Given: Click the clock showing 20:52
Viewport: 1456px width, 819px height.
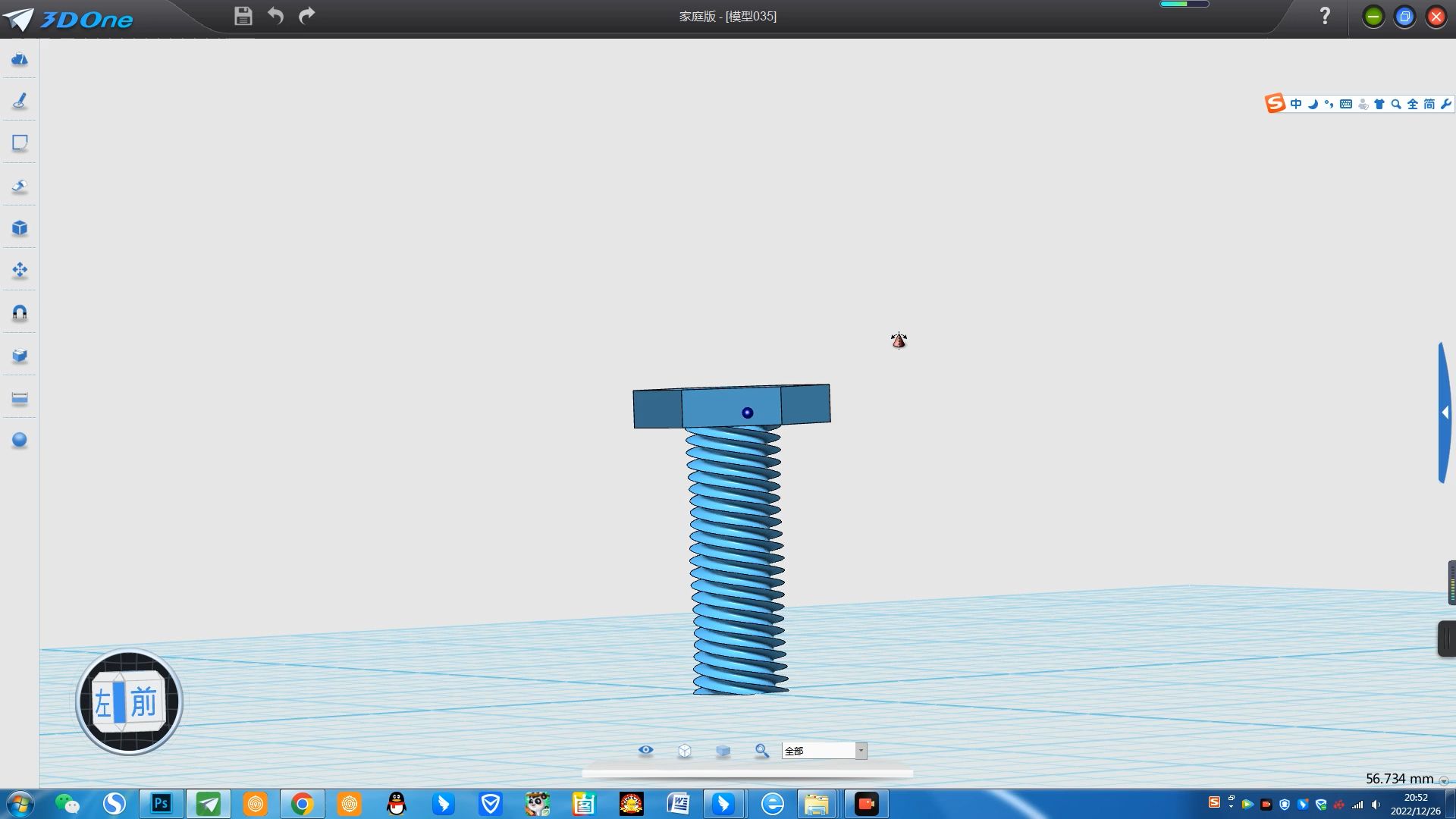Looking at the screenshot, I should (x=1416, y=798).
